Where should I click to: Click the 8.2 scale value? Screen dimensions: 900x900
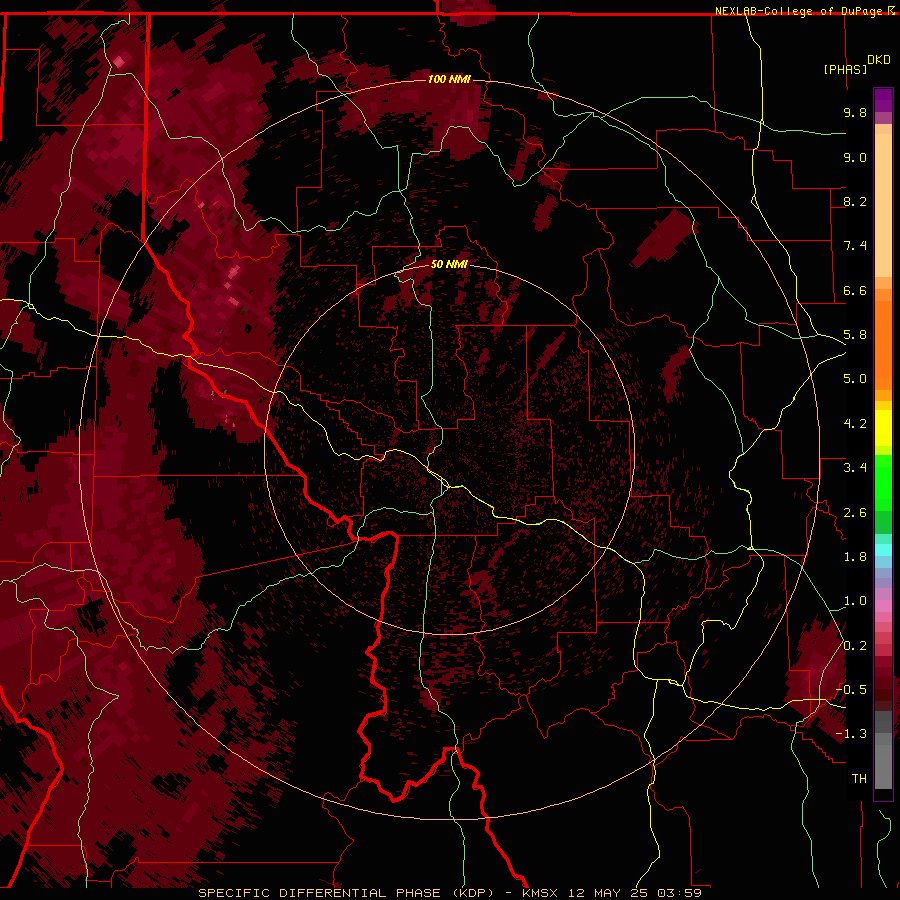[855, 201]
